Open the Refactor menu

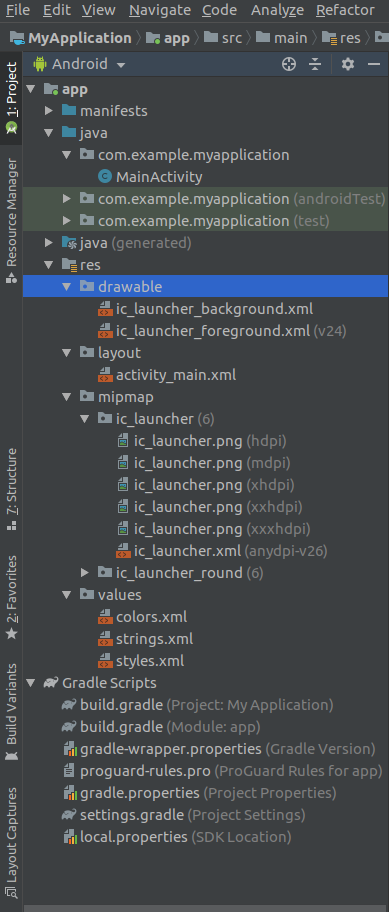click(345, 10)
